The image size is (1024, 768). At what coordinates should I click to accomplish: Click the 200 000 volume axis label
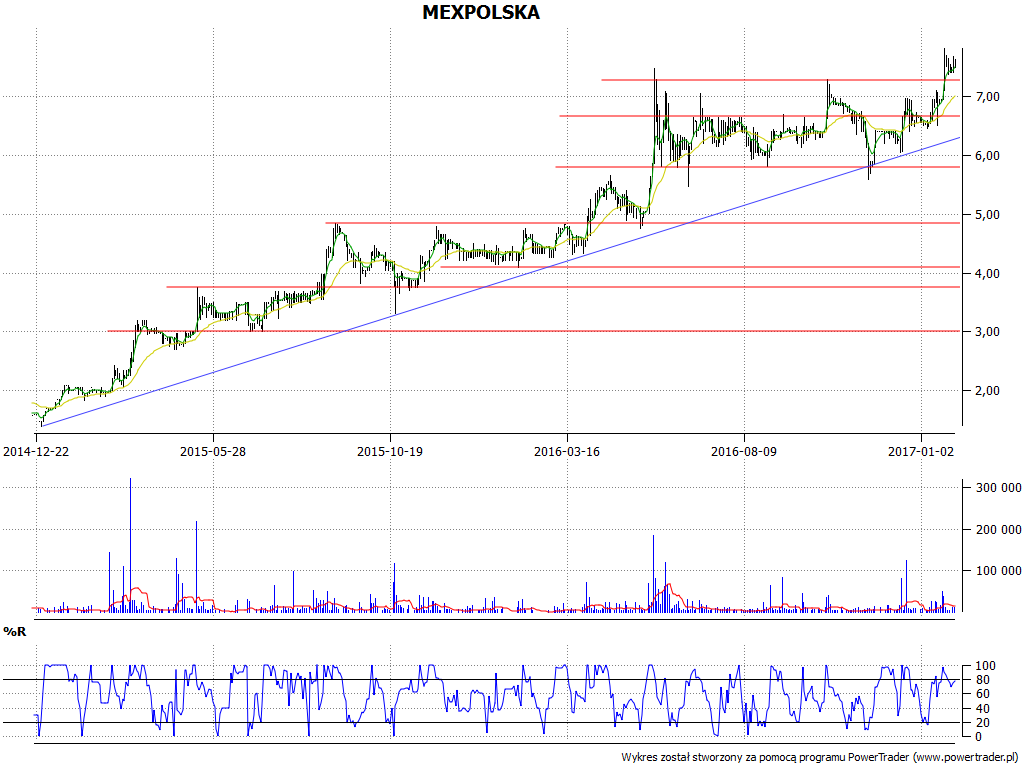999,529
